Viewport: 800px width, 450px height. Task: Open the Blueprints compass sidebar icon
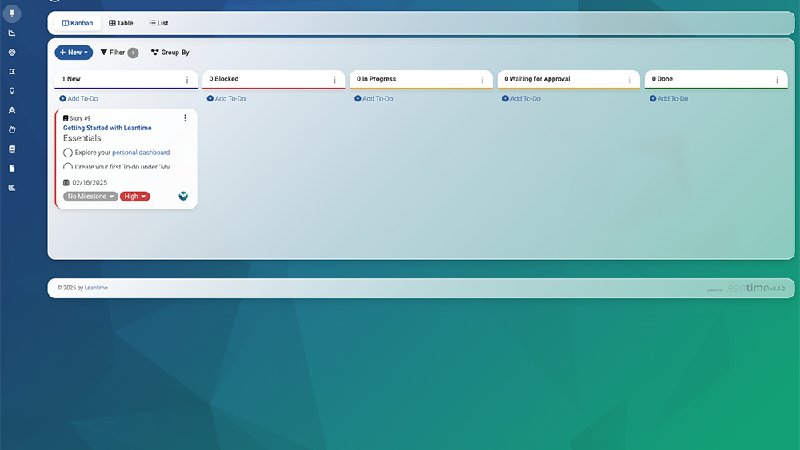point(12,110)
